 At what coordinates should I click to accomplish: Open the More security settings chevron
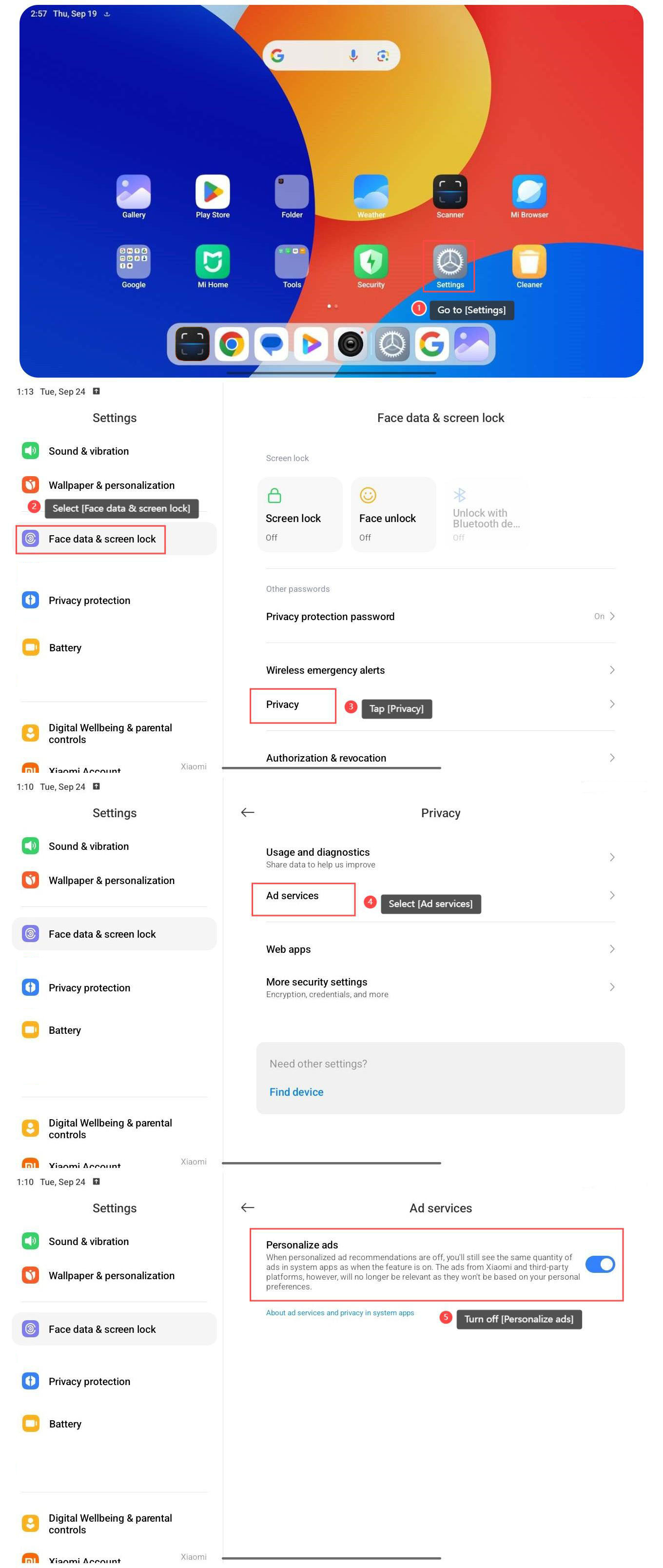(x=611, y=987)
